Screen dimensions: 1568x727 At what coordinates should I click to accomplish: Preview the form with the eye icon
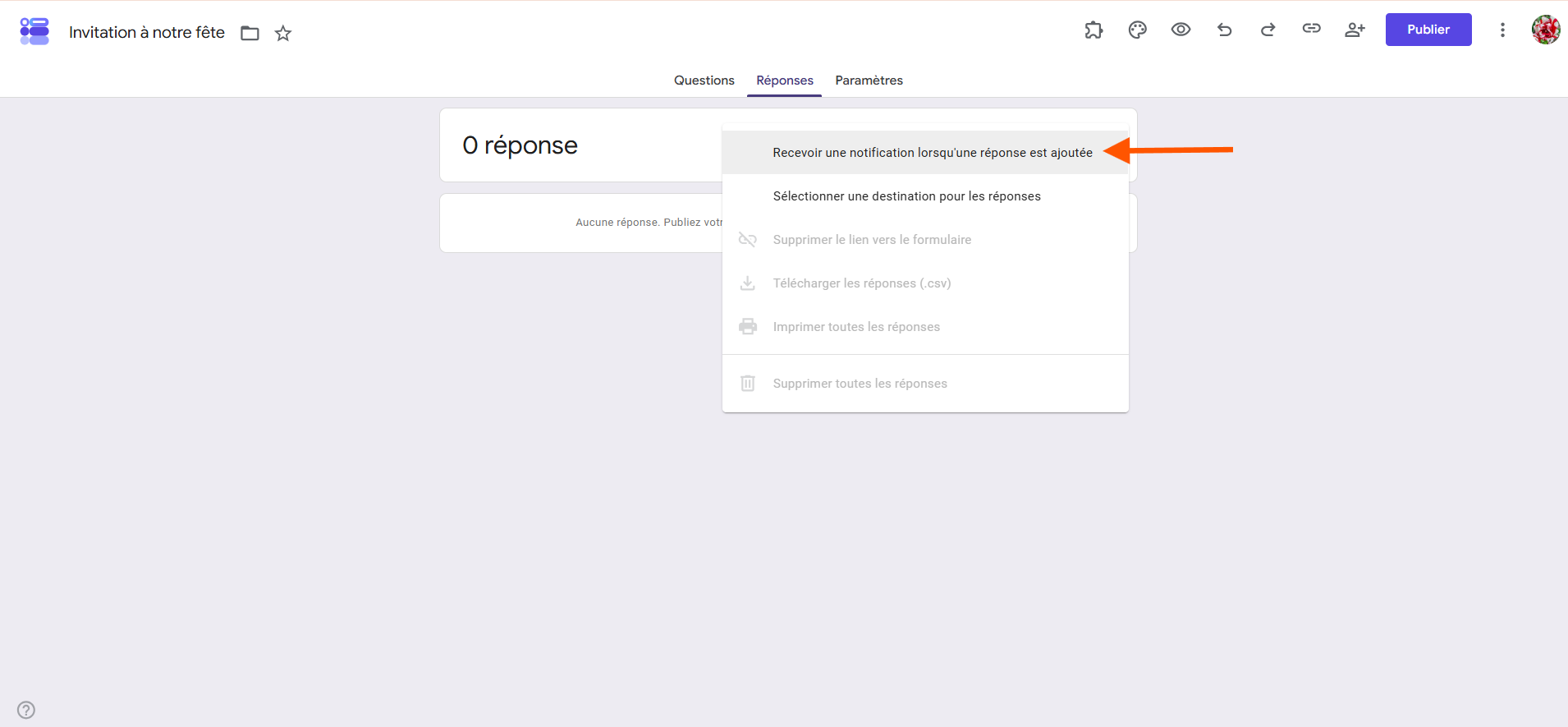tap(1181, 30)
